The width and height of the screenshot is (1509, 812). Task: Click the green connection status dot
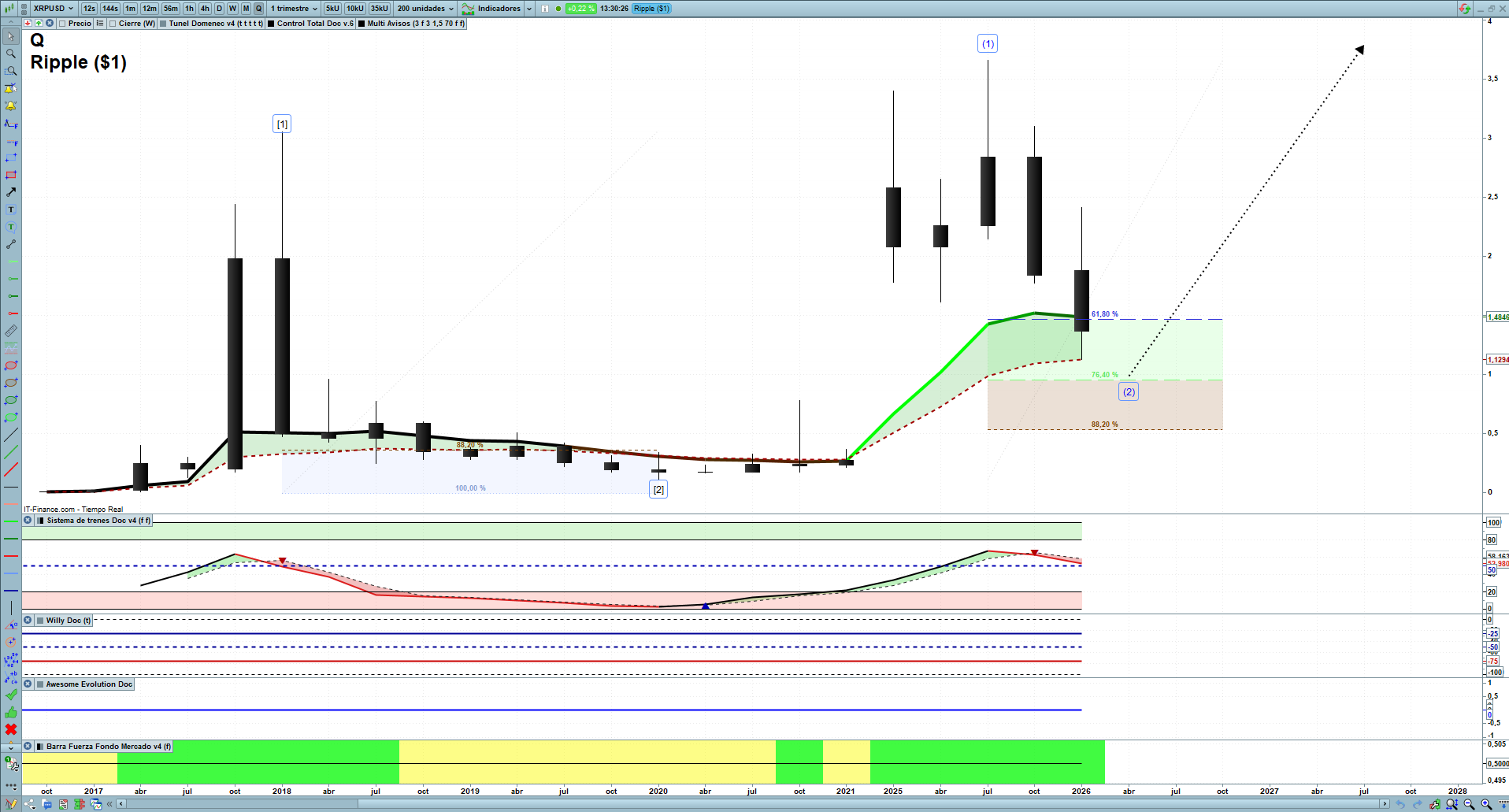tap(558, 9)
